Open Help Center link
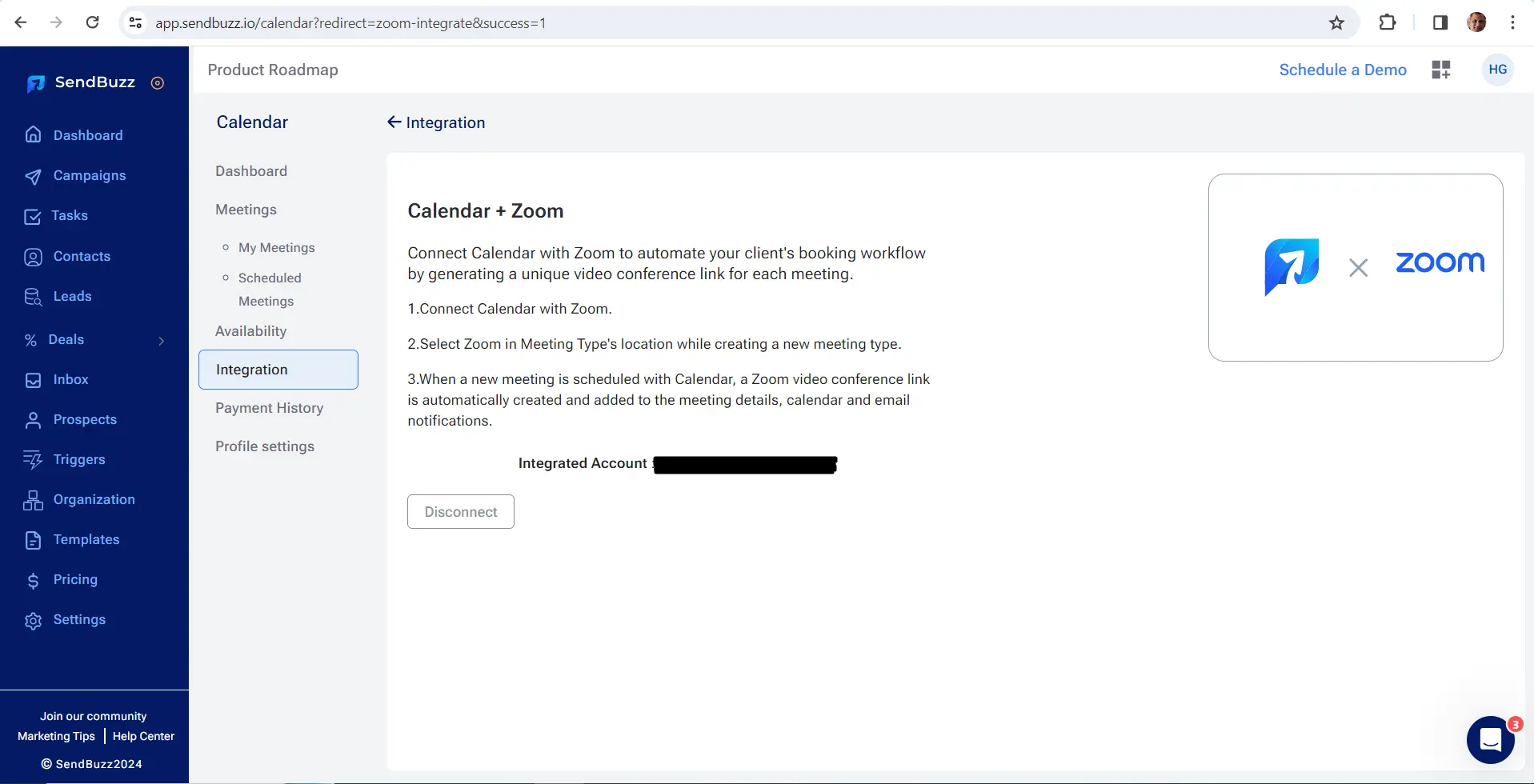Viewport: 1534px width, 784px height. coord(143,736)
